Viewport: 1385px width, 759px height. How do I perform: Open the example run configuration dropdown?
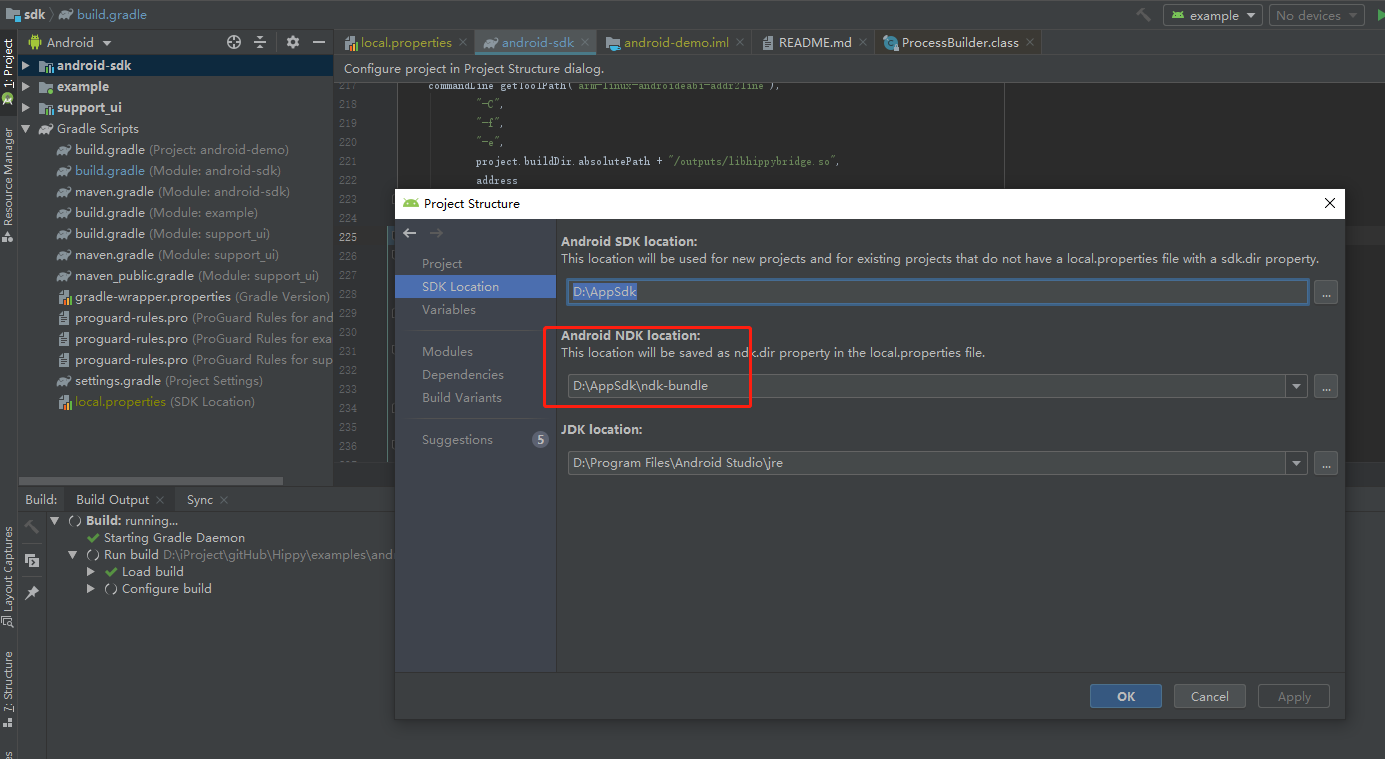(1212, 15)
